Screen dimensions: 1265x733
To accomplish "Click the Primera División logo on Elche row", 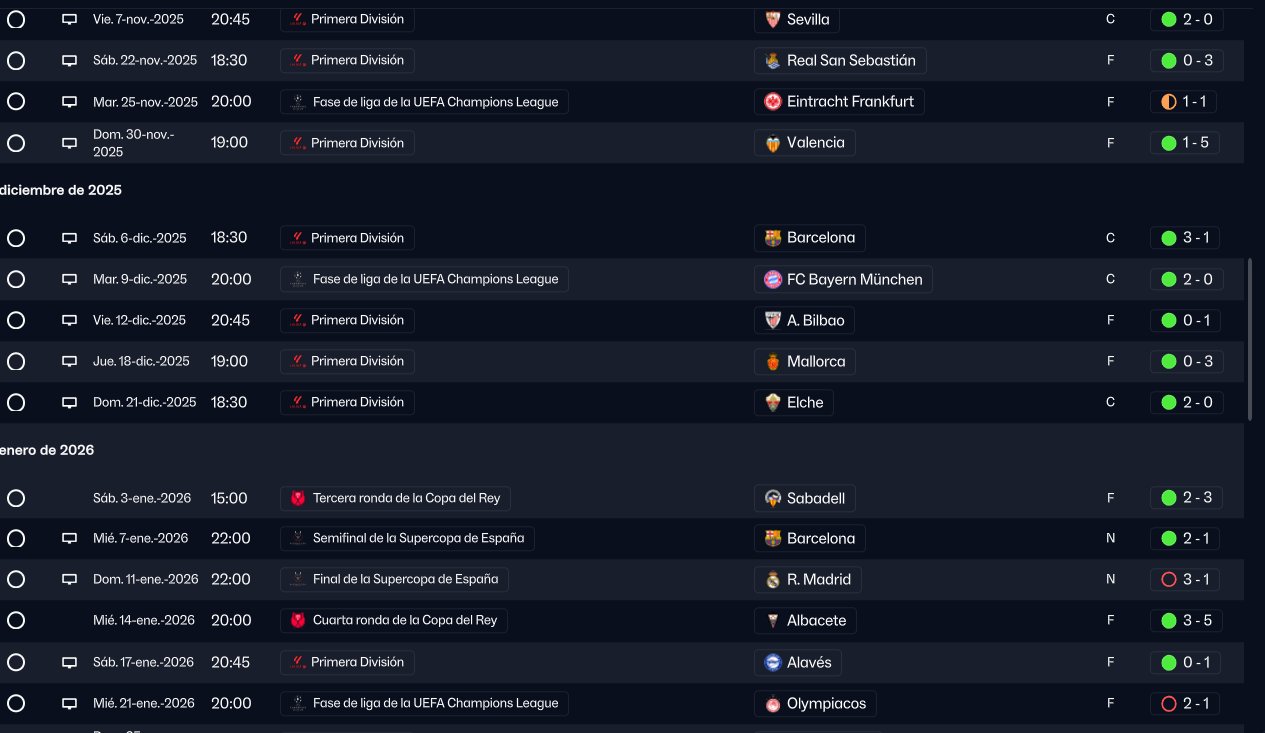I will (298, 402).
